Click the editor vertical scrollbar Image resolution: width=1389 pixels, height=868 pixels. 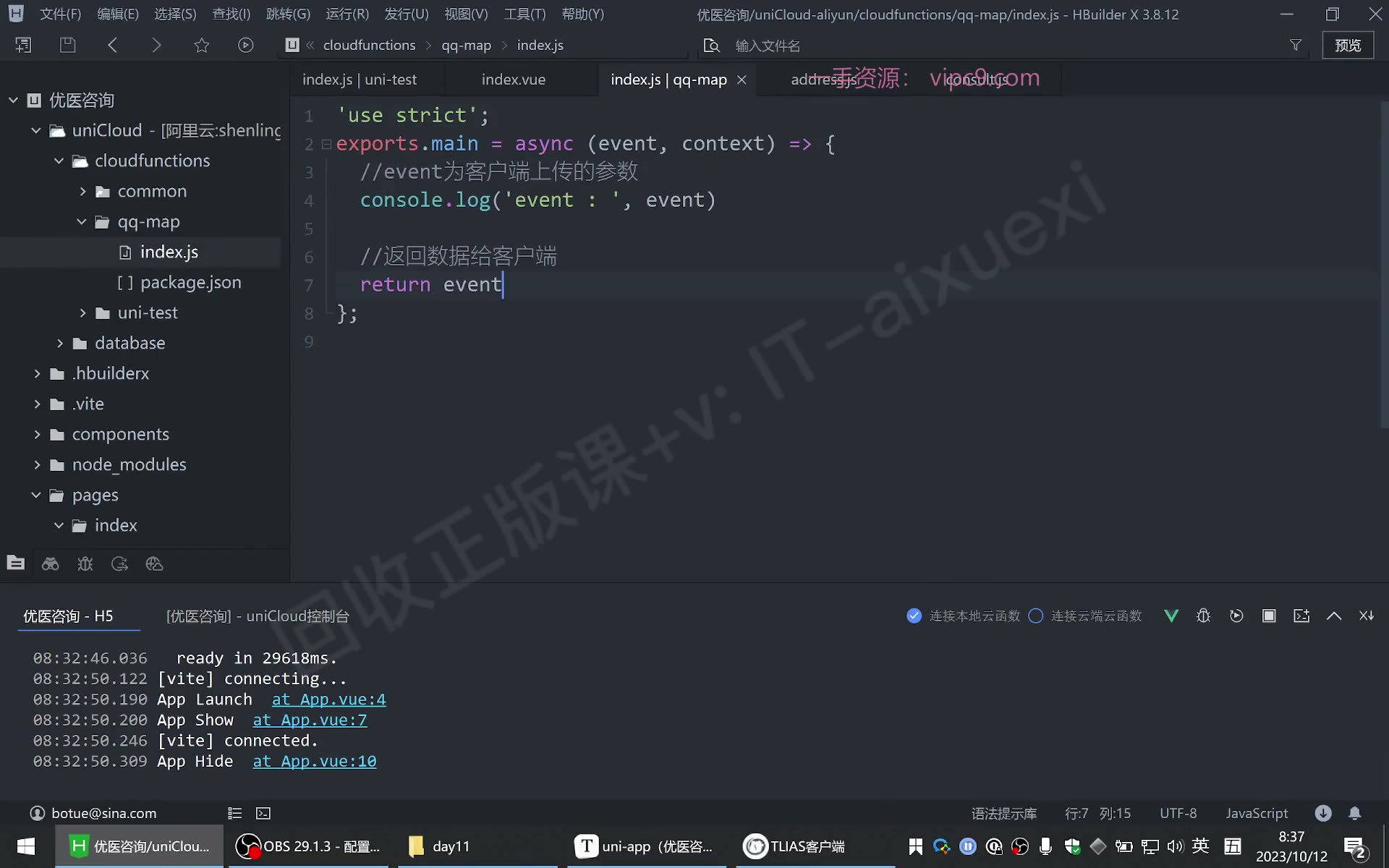[1384, 264]
